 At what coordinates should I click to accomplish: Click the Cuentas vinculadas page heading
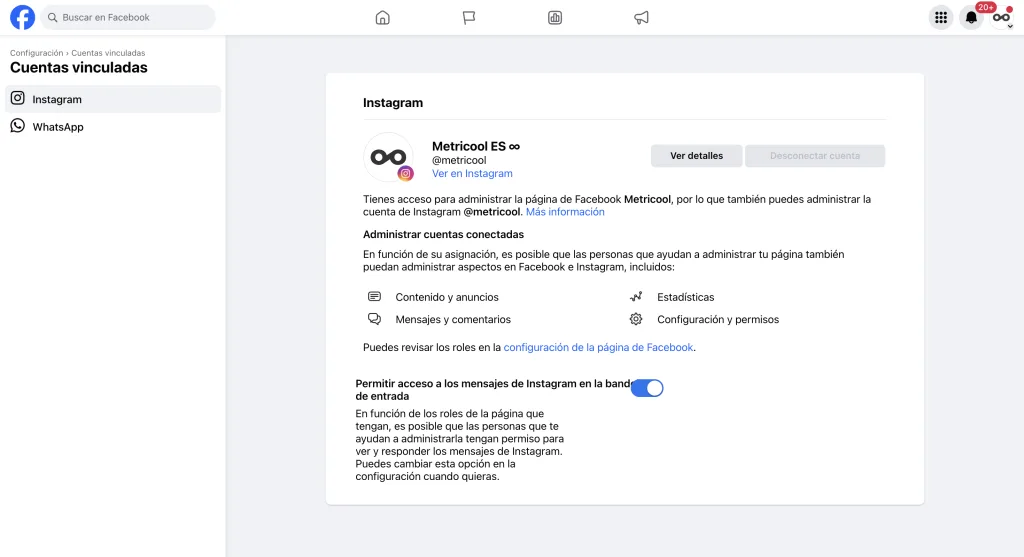coord(78,68)
